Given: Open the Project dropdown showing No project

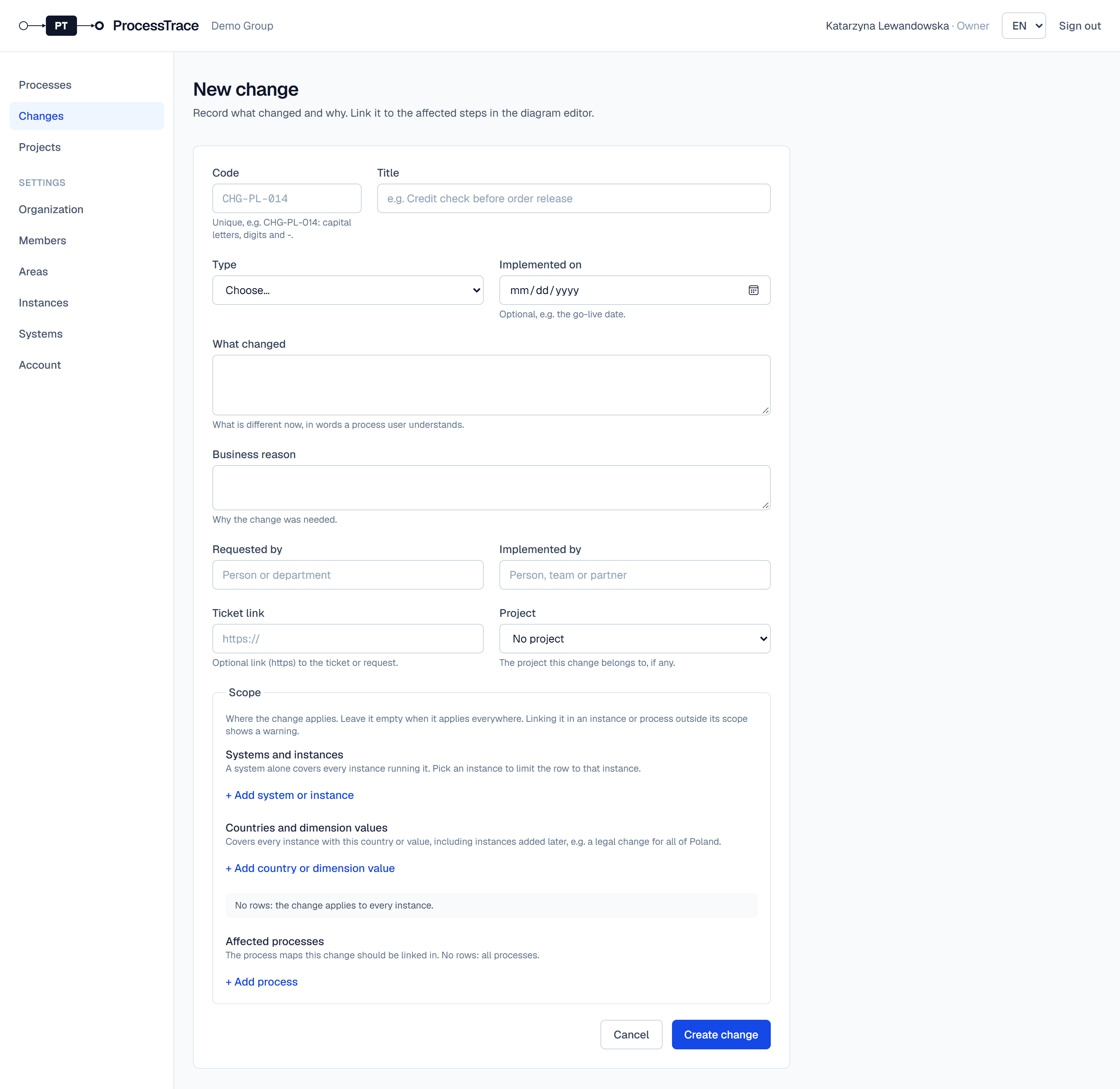Looking at the screenshot, I should pos(634,638).
